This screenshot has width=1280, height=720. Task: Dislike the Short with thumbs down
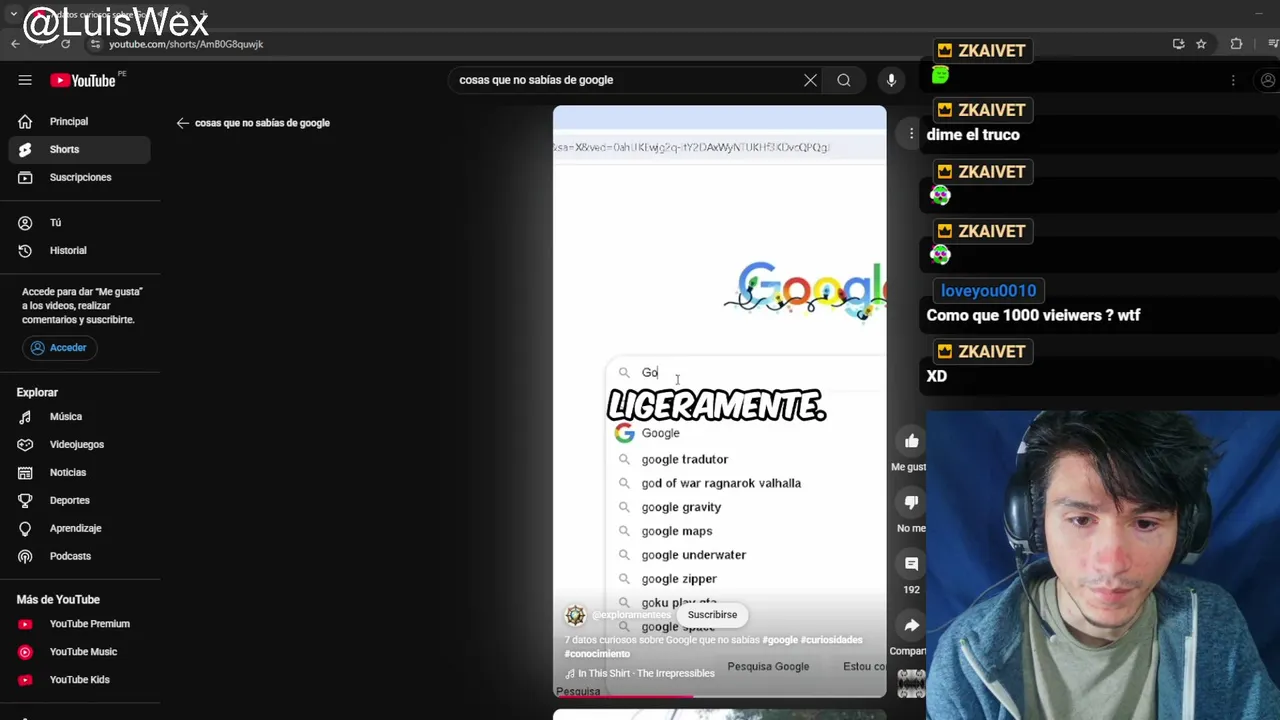(x=911, y=502)
